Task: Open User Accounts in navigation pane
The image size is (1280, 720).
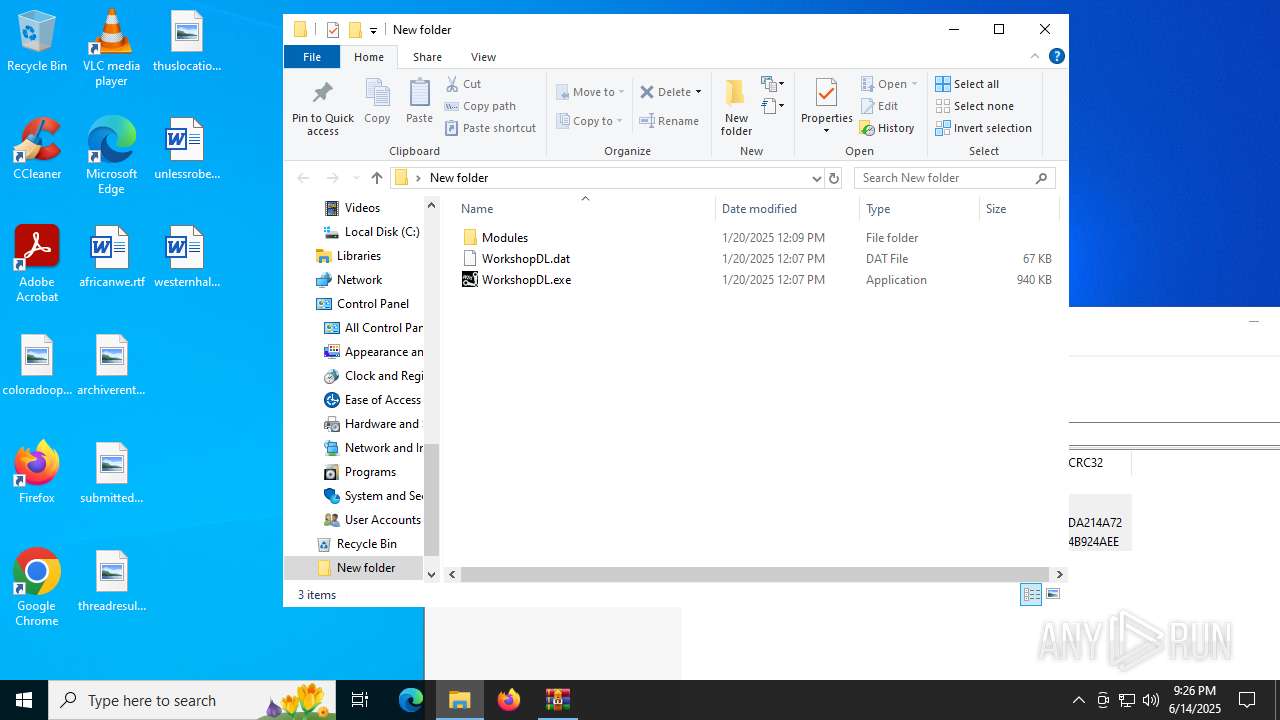Action: [x=372, y=520]
